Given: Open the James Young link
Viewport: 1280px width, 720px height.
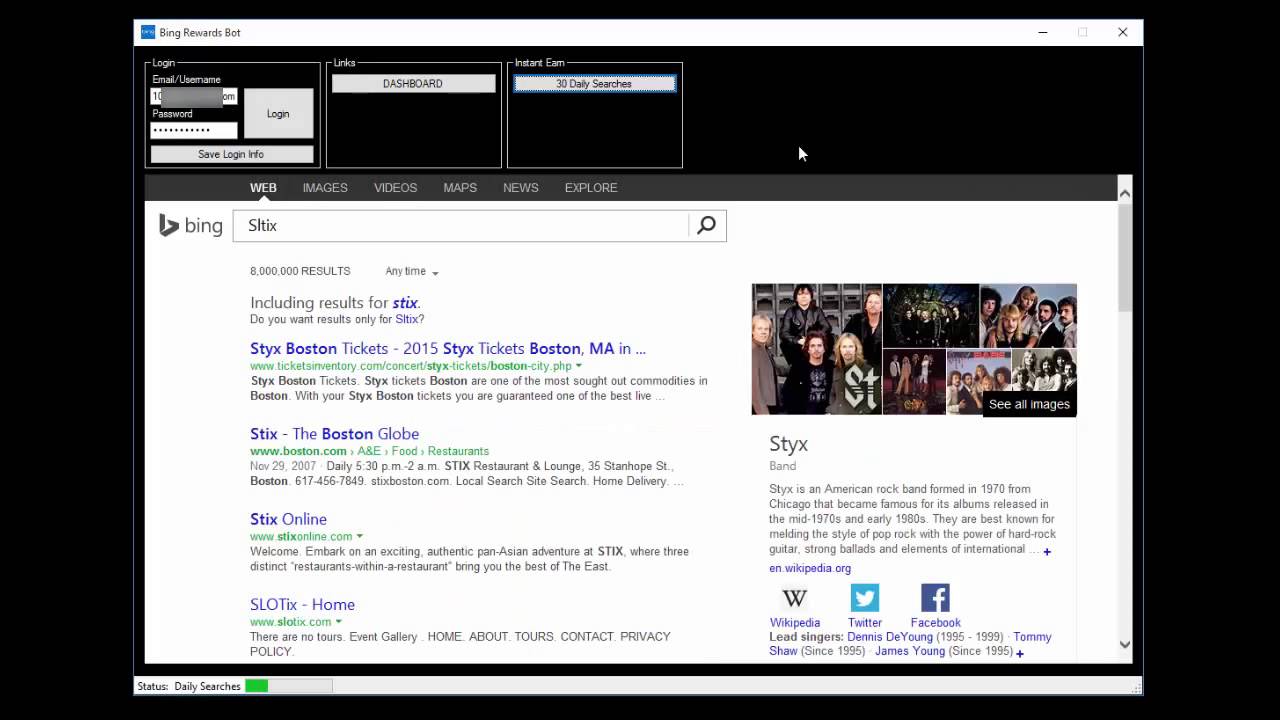Looking at the screenshot, I should pyautogui.click(x=910, y=651).
